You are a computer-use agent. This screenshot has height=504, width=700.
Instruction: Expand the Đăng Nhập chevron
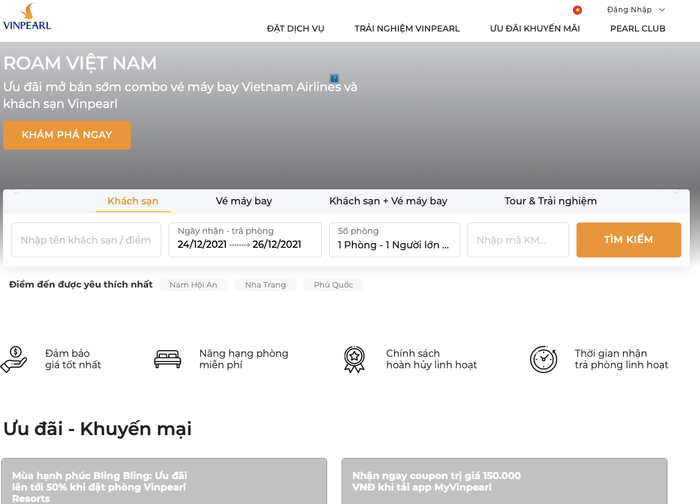(x=662, y=10)
